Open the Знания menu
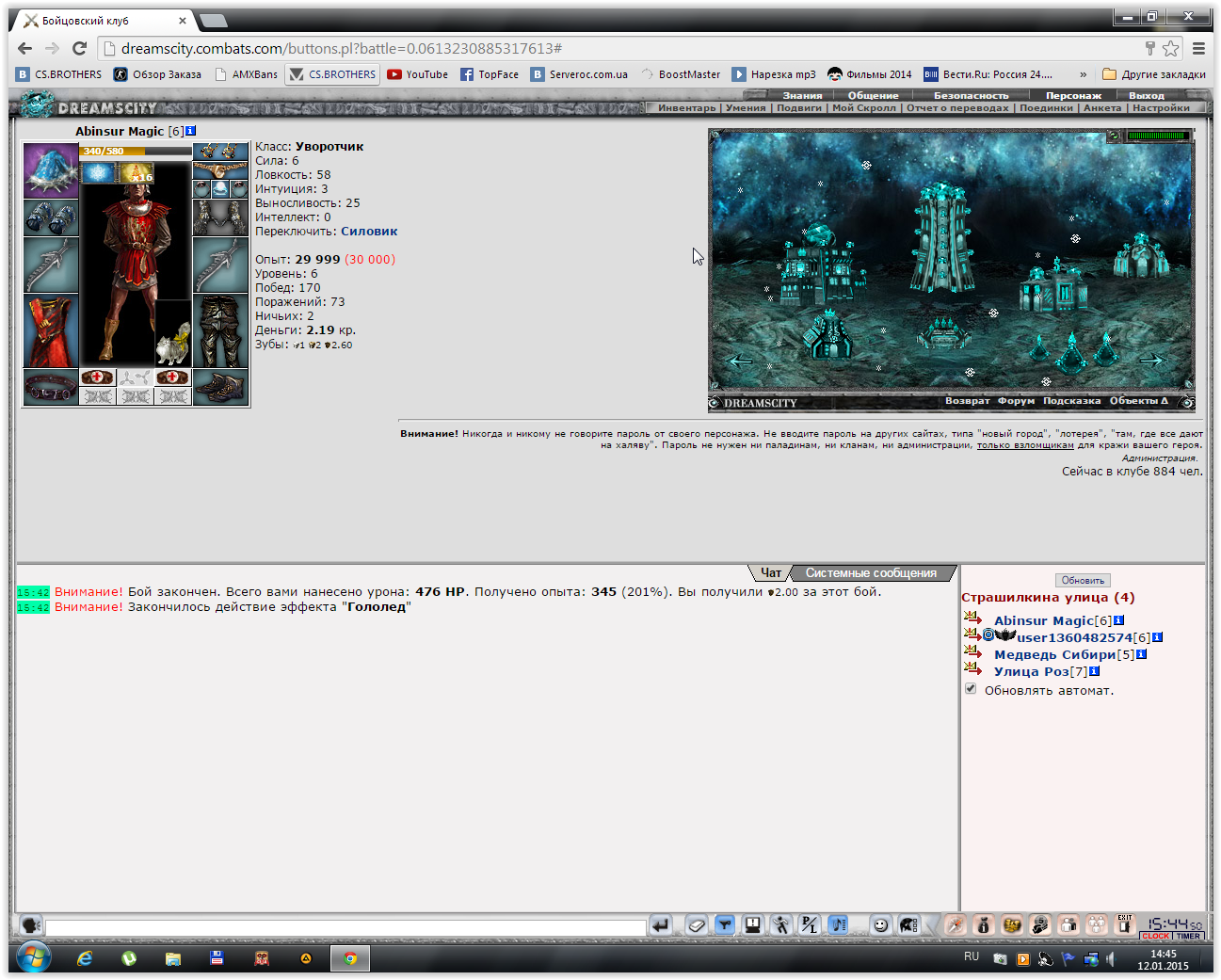Image resolution: width=1221 pixels, height=980 pixels. pyautogui.click(x=802, y=95)
